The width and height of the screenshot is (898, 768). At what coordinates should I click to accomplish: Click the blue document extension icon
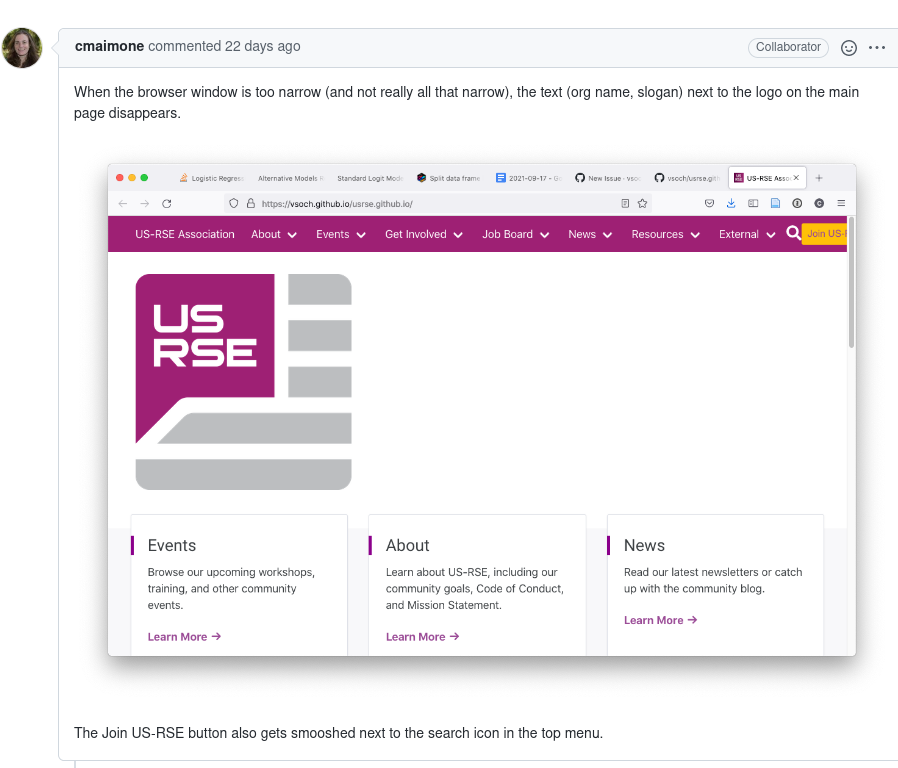(x=775, y=203)
